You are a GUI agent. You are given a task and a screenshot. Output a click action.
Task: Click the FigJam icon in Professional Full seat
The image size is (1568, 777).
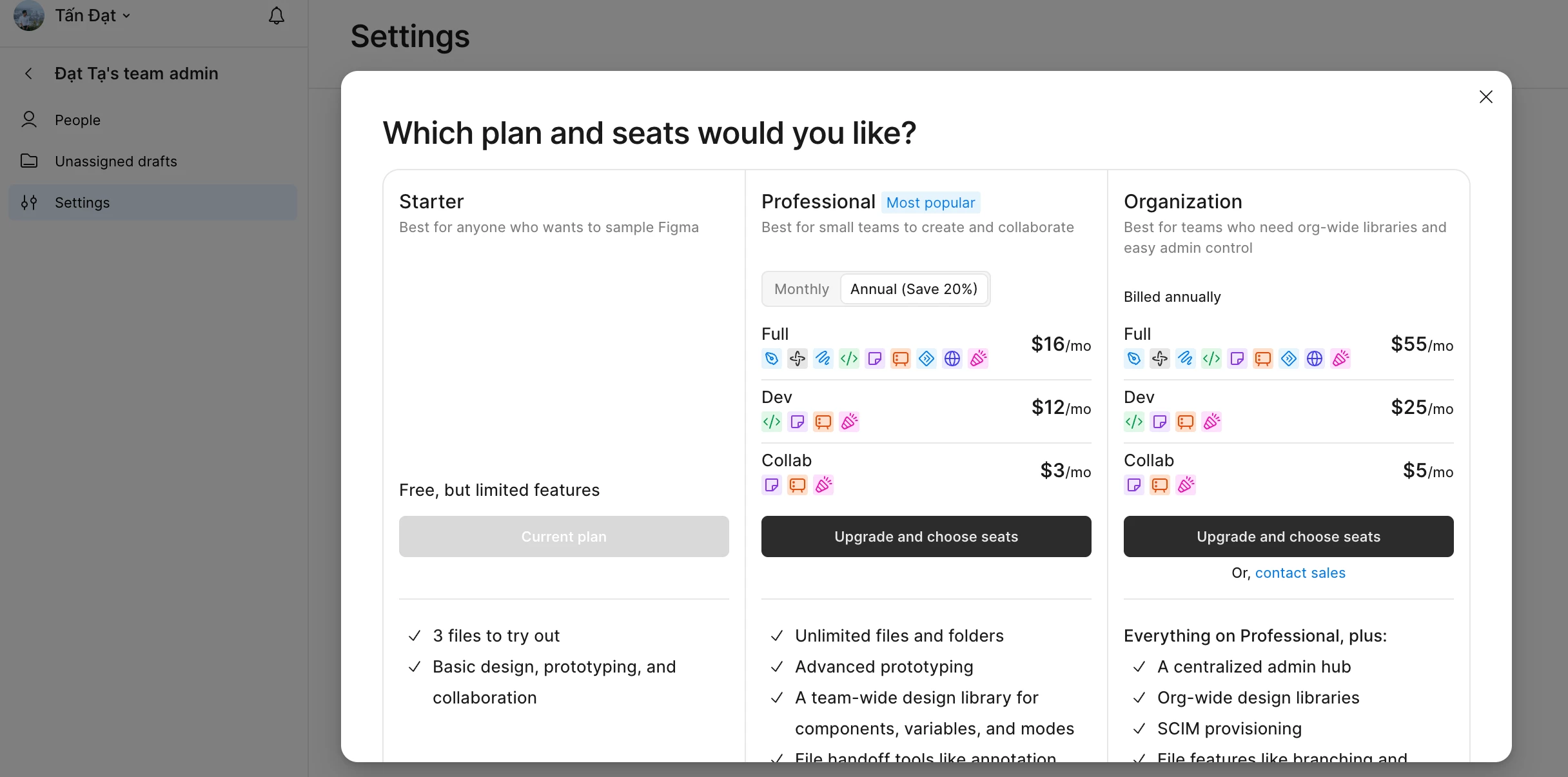tap(875, 359)
